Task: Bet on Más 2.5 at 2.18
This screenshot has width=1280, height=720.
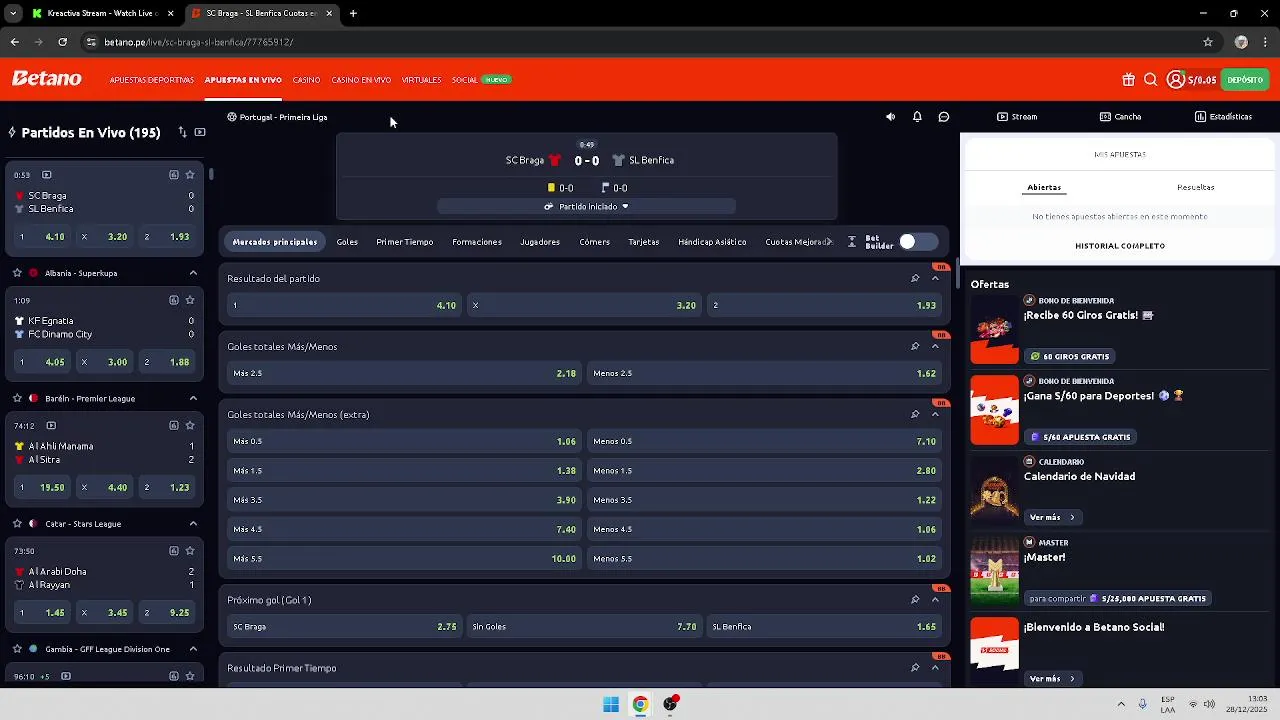Action: tap(404, 373)
